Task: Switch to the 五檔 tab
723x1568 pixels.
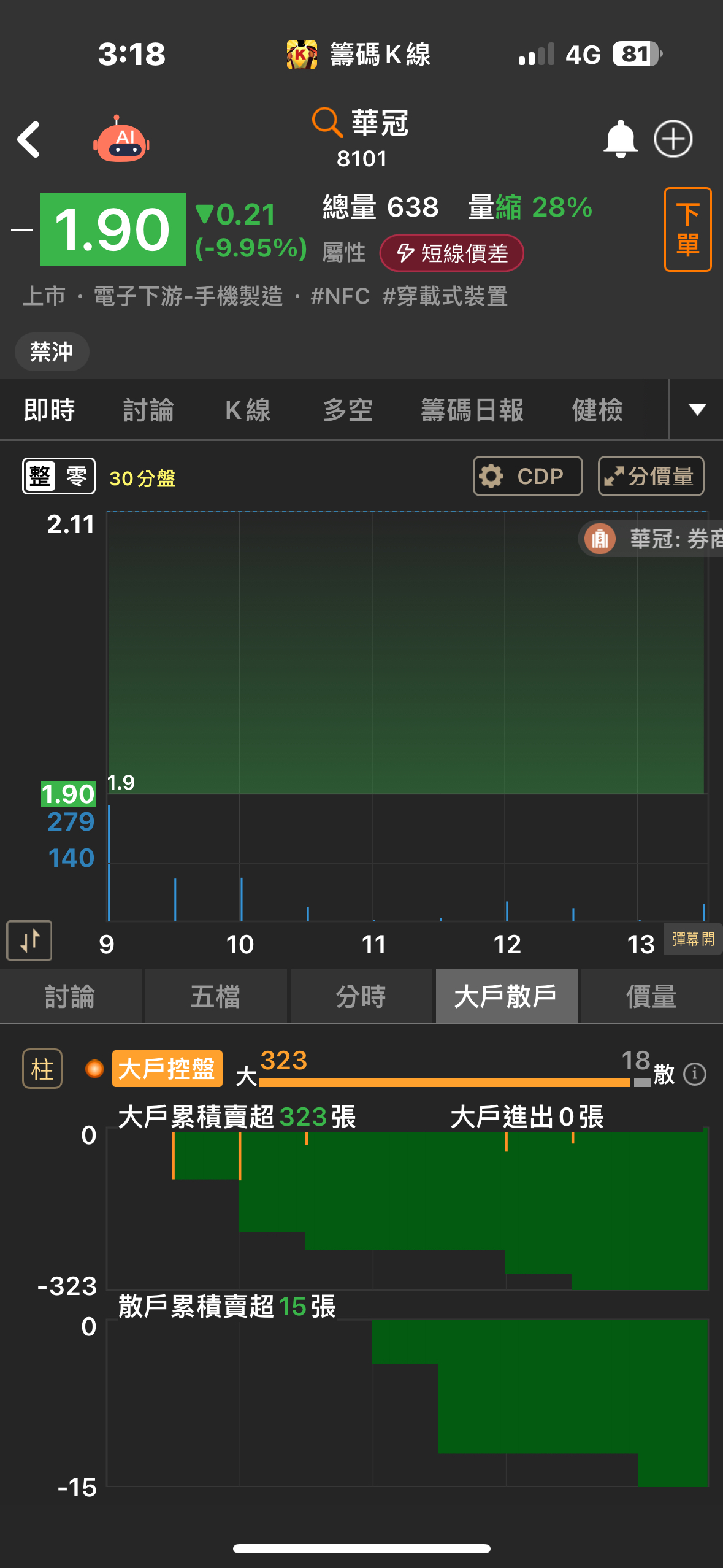Action: [x=216, y=996]
